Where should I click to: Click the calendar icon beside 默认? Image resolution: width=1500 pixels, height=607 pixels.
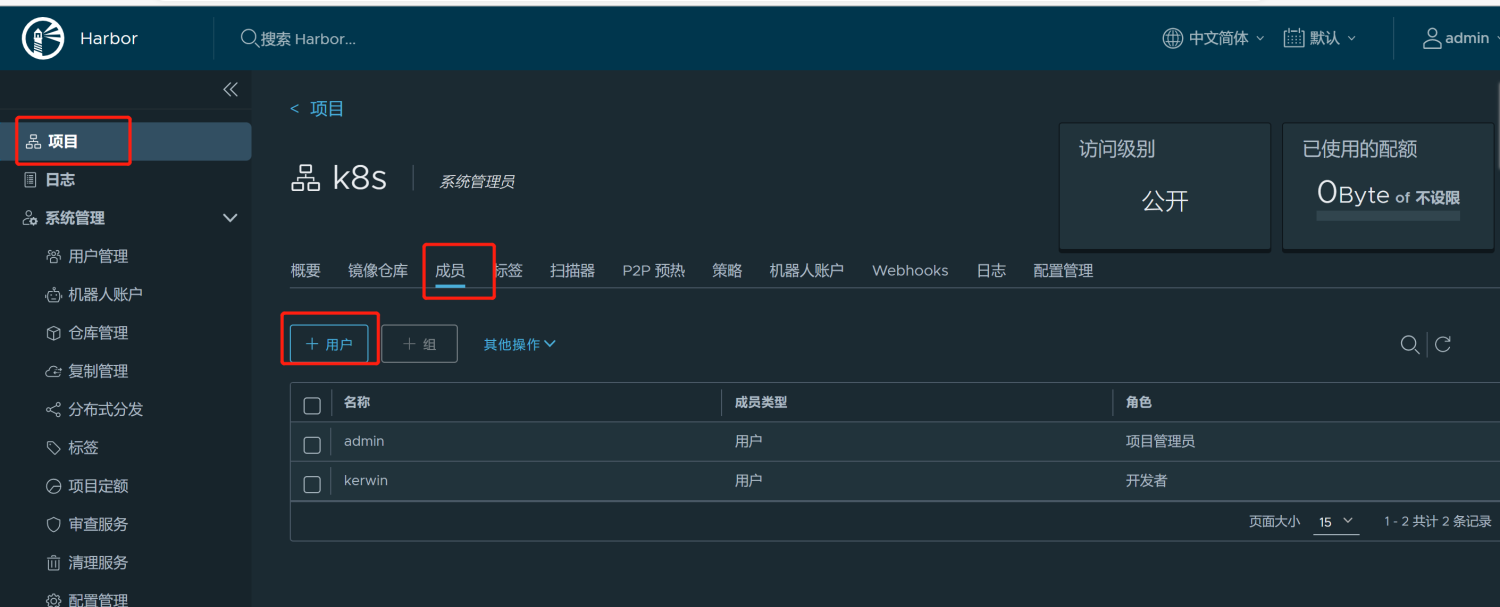point(1294,38)
